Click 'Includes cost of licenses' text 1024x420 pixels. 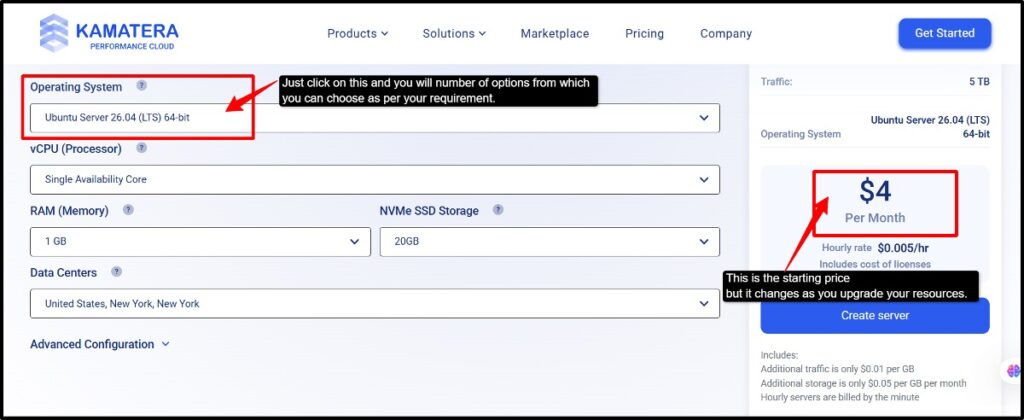[875, 264]
